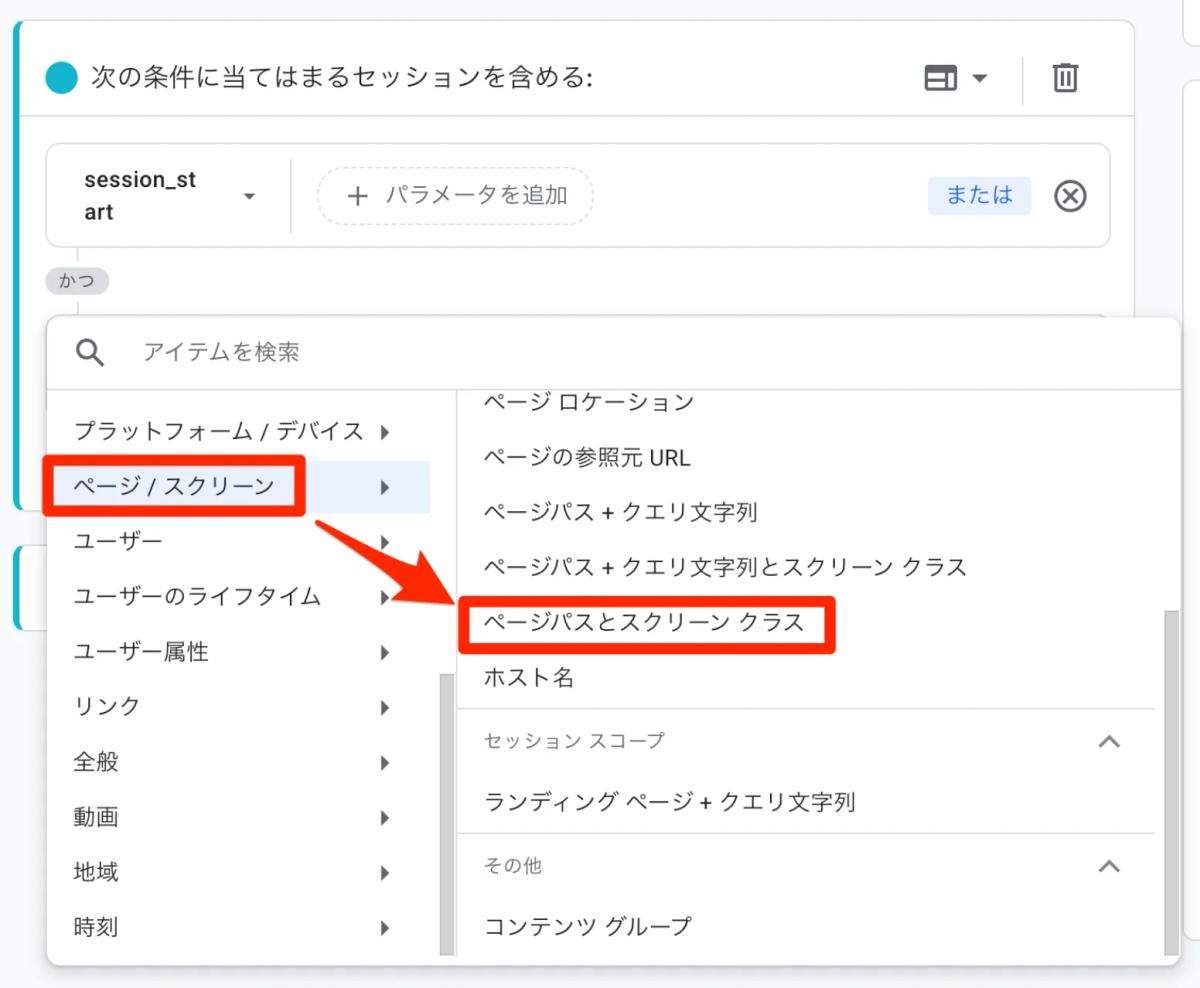
Task: Choose ページパスとスクリーン クラス option
Action: coord(644,623)
